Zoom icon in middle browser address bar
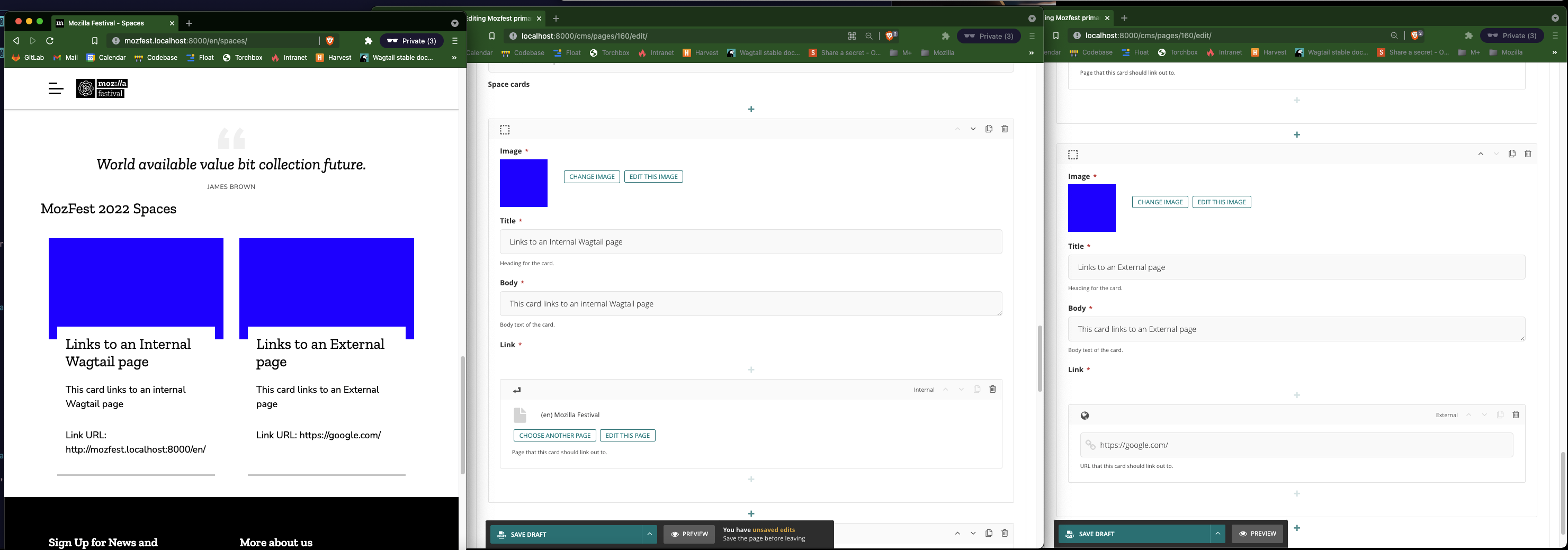This screenshot has width=1568, height=550. point(868,36)
